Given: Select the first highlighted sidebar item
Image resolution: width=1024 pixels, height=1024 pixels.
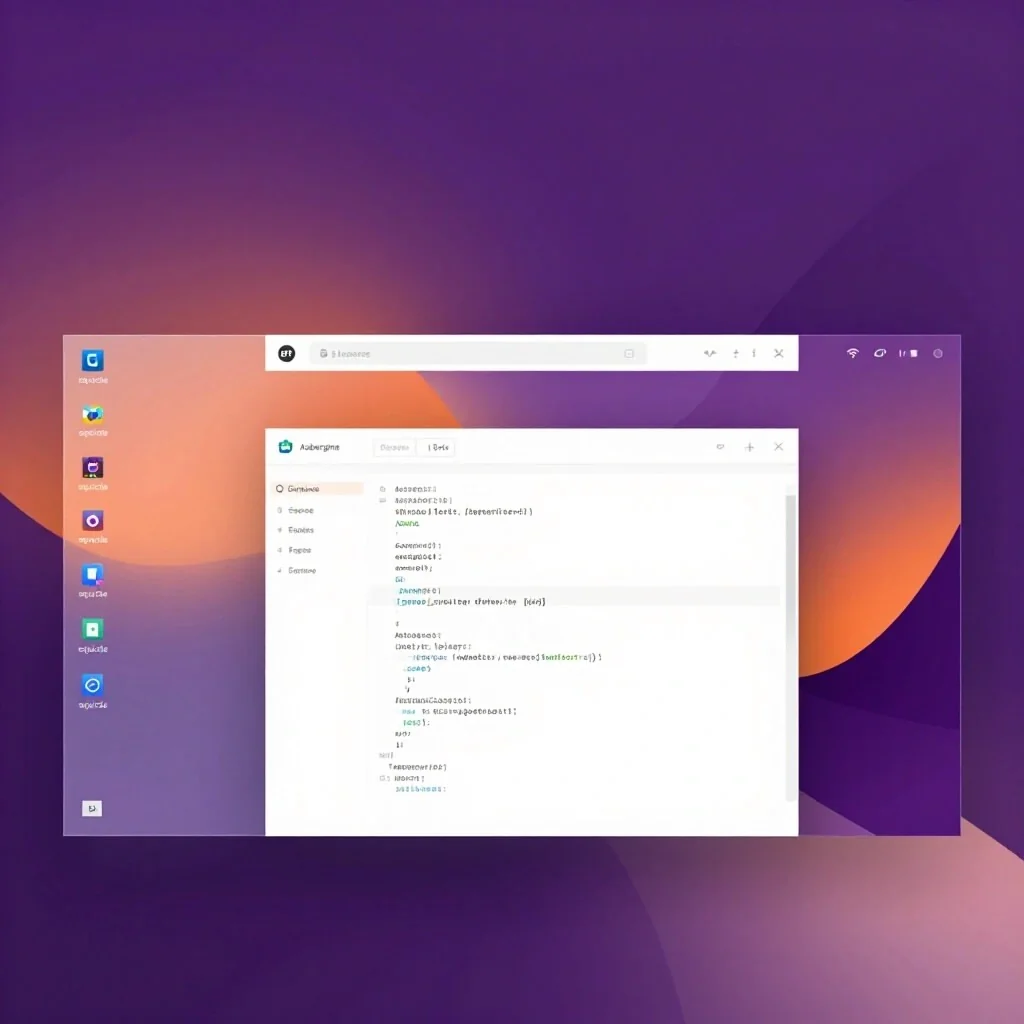Looking at the screenshot, I should (x=317, y=489).
